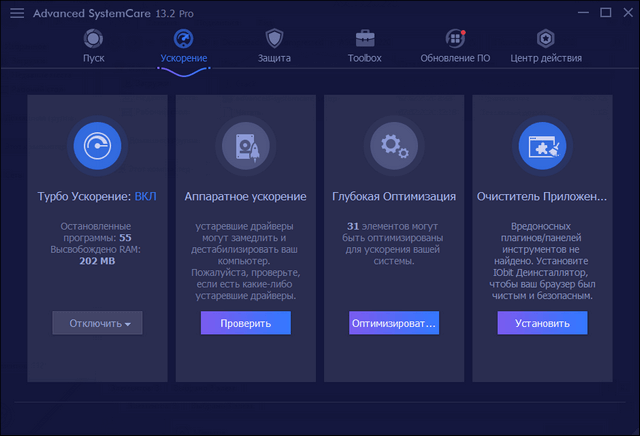Switch to Центр действия tab
The height and width of the screenshot is (436, 640).
point(546,58)
